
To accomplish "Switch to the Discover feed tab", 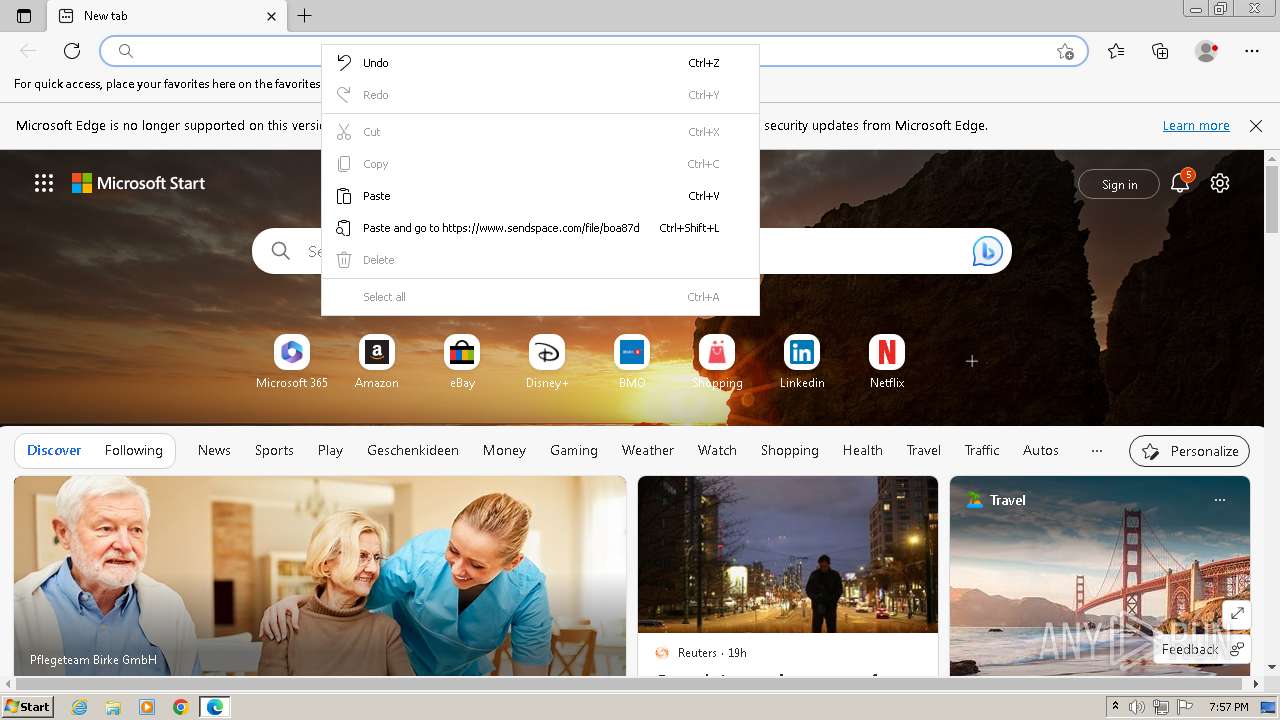I will click(x=54, y=450).
